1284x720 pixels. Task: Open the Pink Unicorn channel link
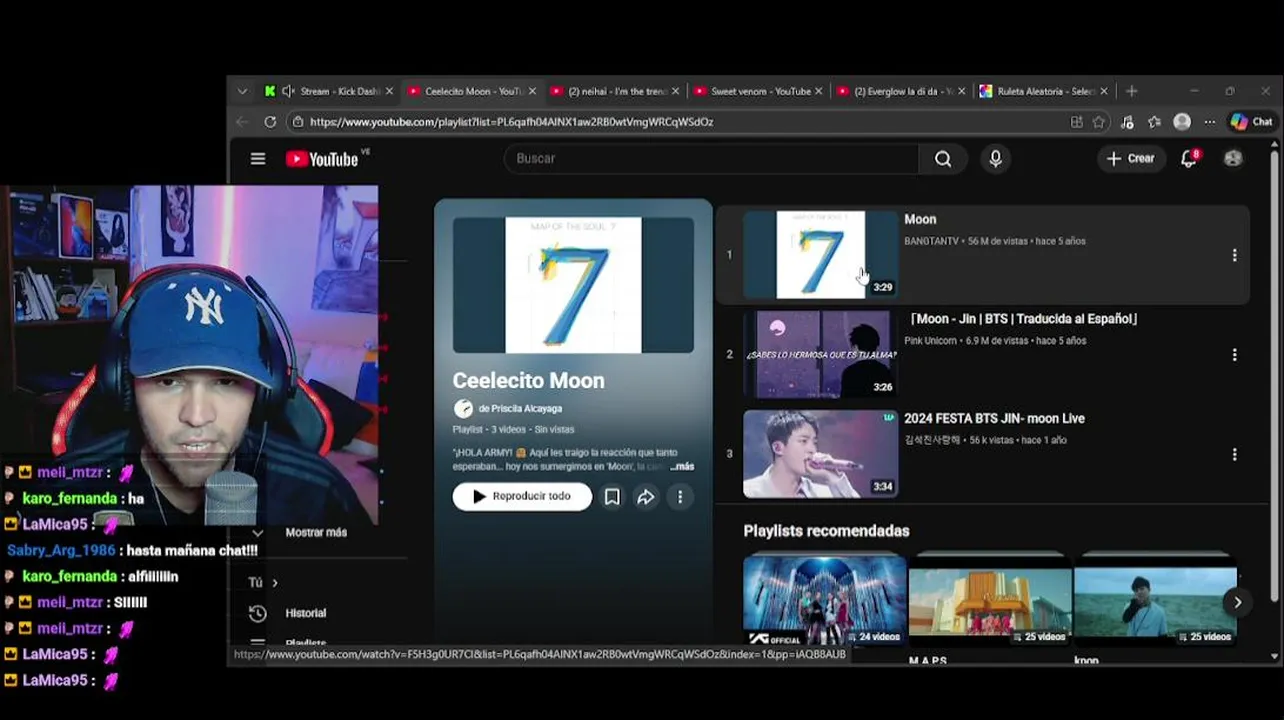click(x=930, y=341)
